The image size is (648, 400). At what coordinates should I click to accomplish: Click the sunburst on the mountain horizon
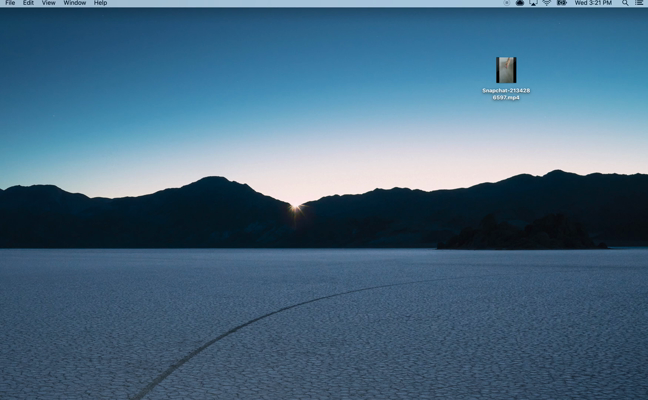tap(295, 207)
